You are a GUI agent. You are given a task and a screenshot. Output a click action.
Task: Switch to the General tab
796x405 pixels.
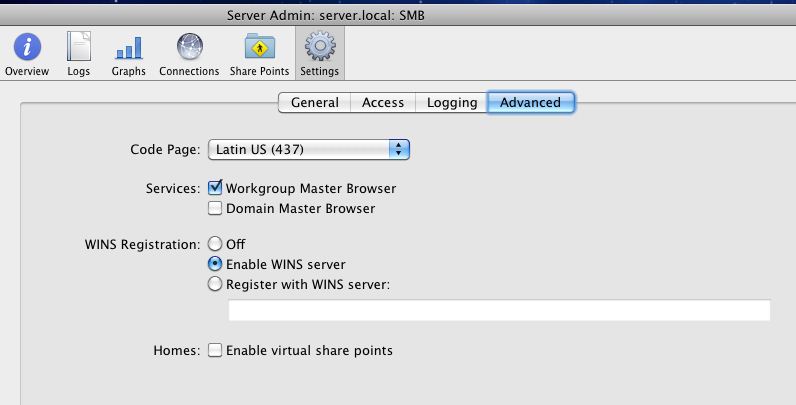tap(315, 103)
